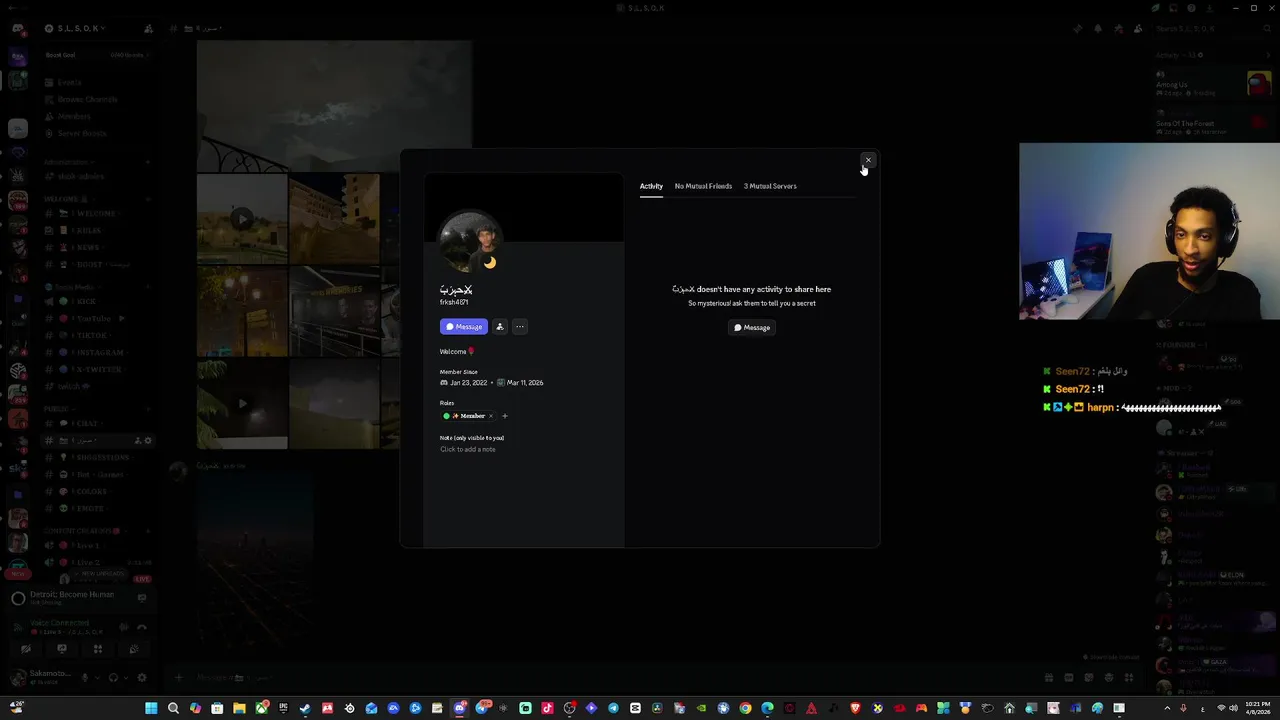Open Windows Start menu
This screenshot has width=1280, height=720.
tap(151, 708)
